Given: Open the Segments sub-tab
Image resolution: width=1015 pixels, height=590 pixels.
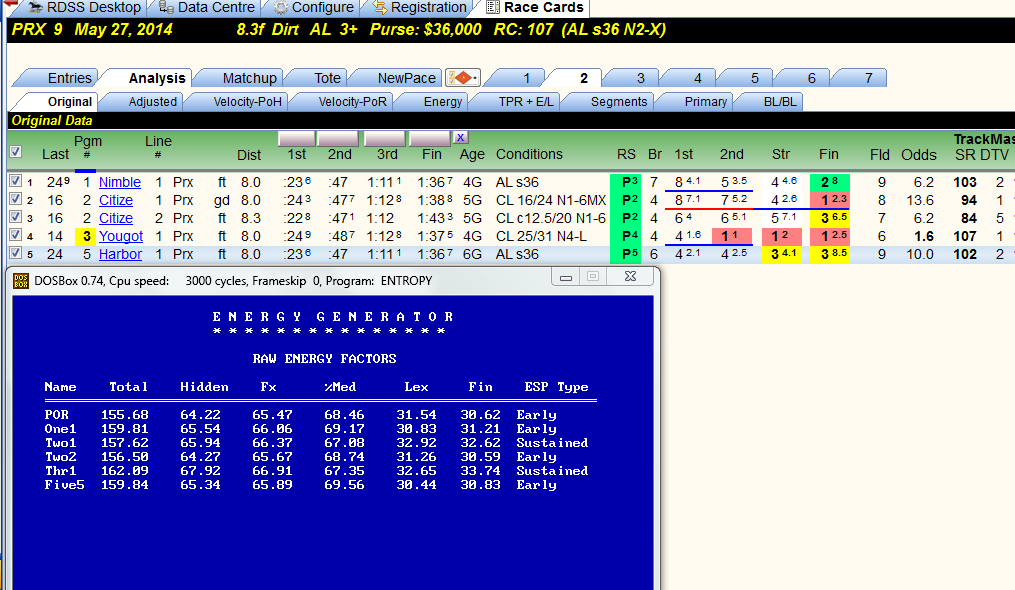Looking at the screenshot, I should pyautogui.click(x=608, y=102).
